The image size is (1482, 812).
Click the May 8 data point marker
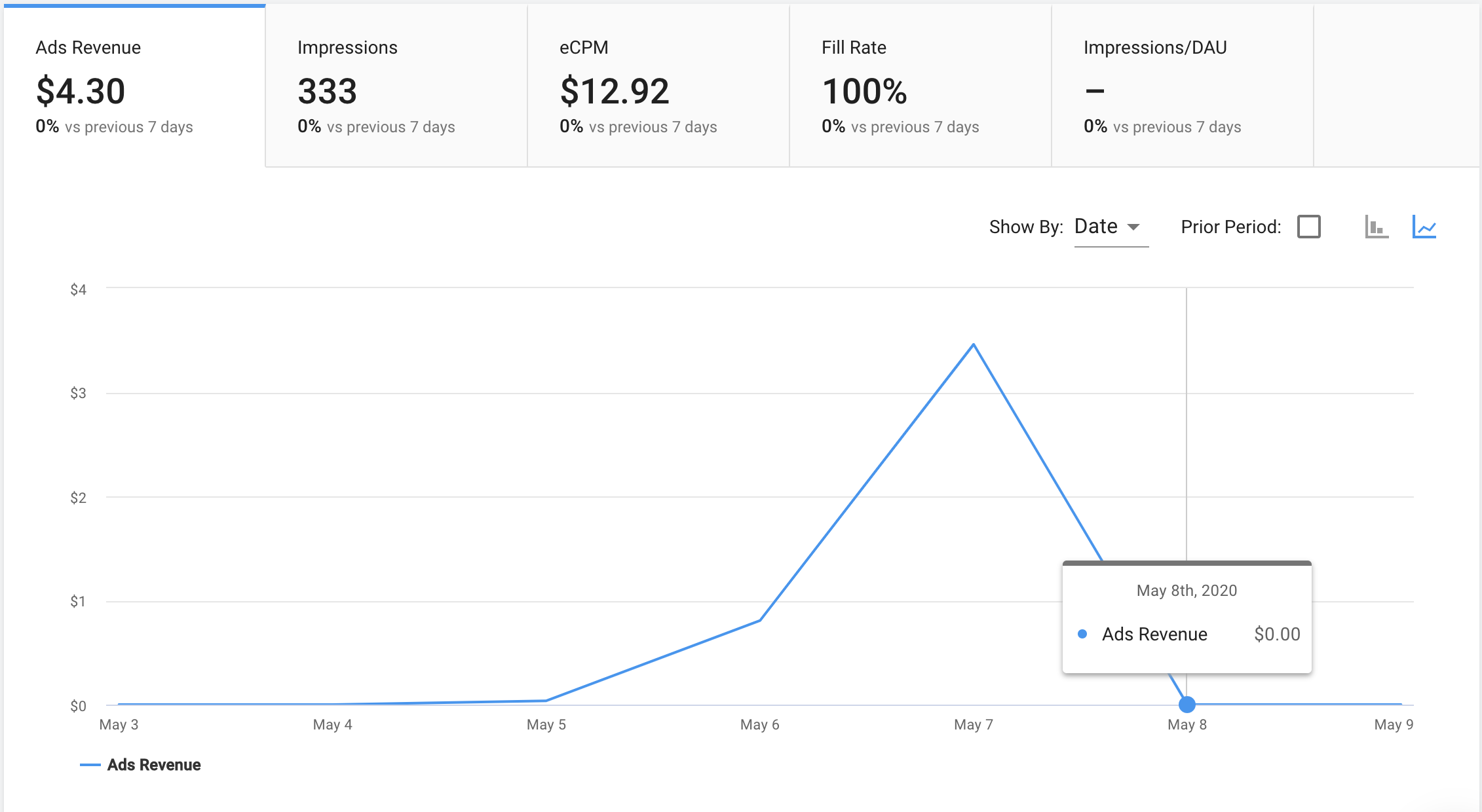coord(1187,705)
